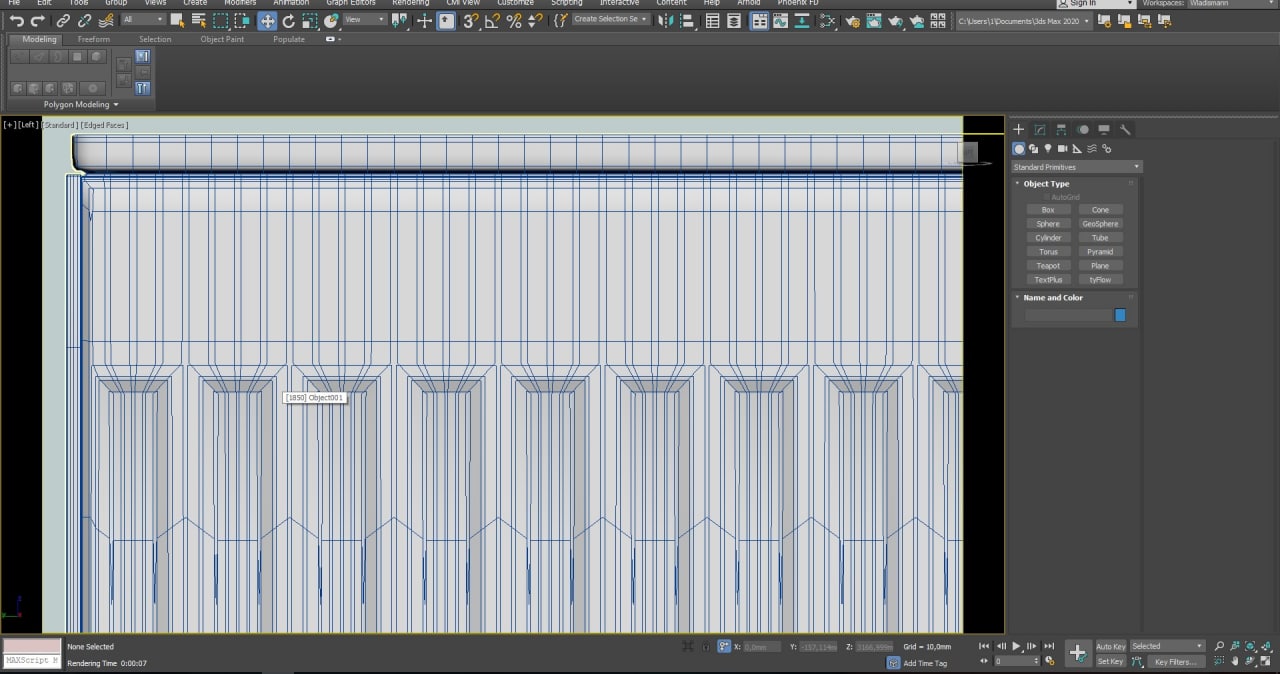Activate the Select Object tool
Image resolution: width=1280 pixels, height=674 pixels.
coord(177,21)
